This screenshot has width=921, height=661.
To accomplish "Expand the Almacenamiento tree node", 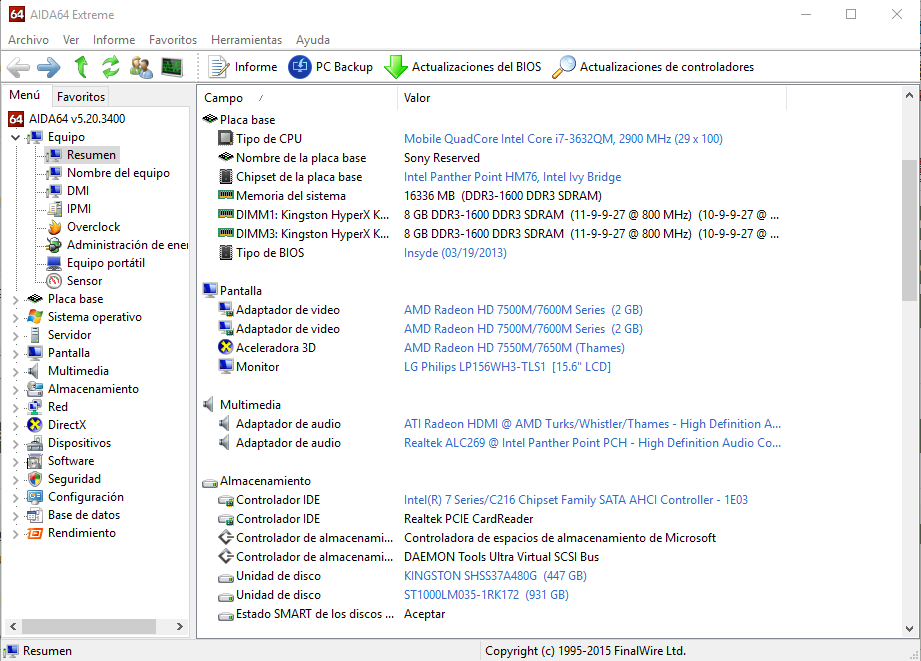I will click(x=15, y=389).
